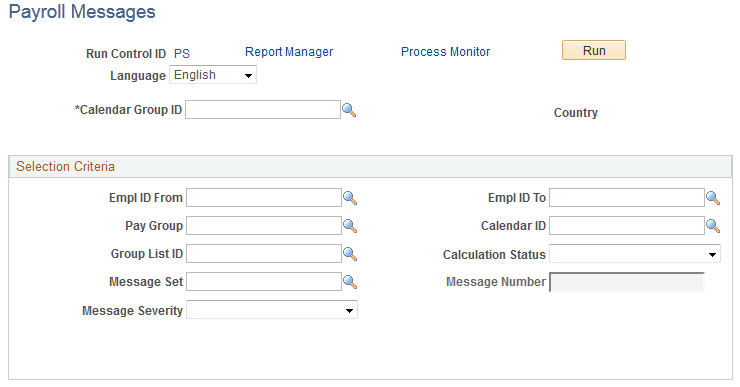The width and height of the screenshot is (740, 387).
Task: Focus the Calendar ID field
Action: [627, 226]
